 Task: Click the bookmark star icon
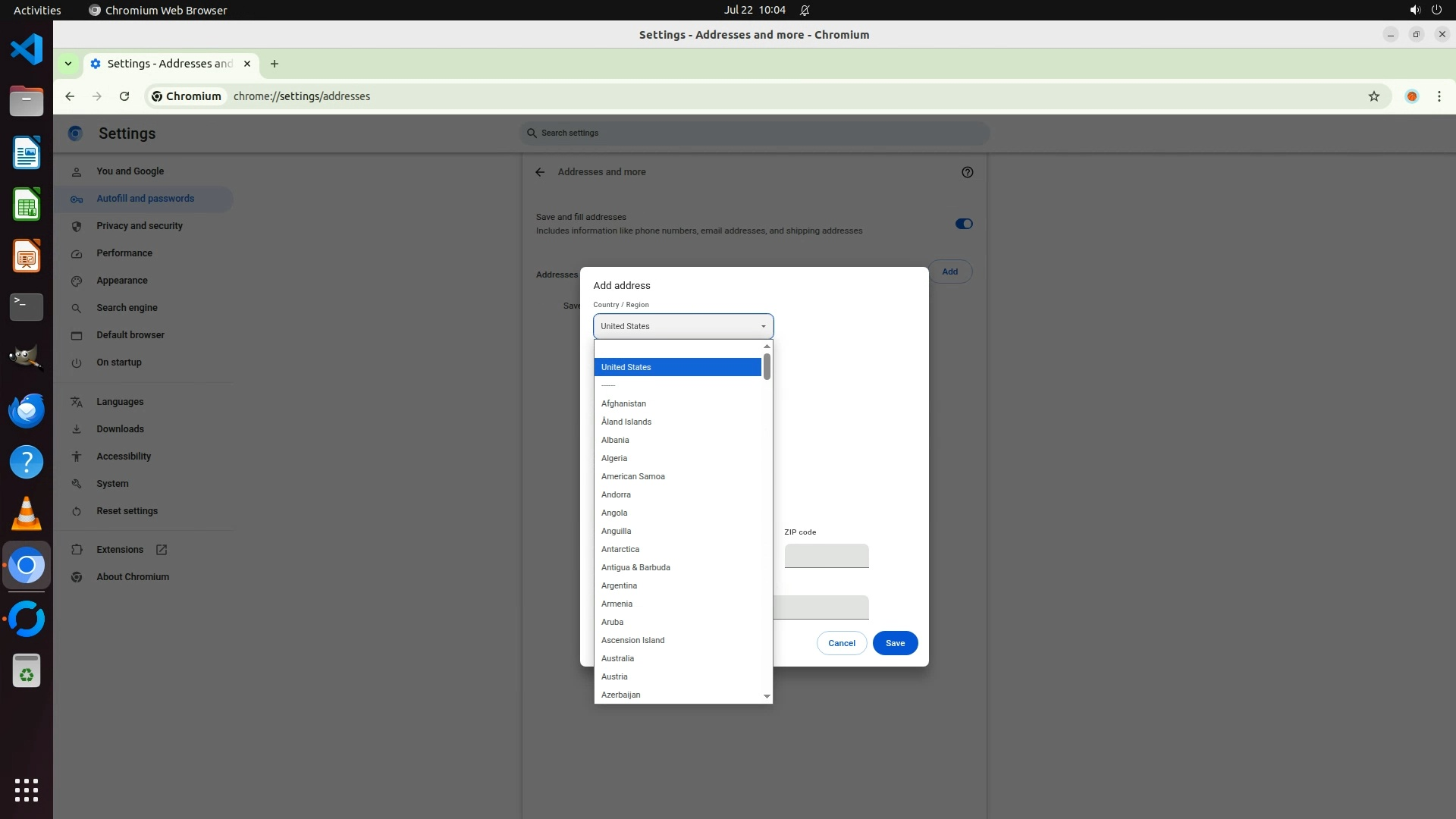tap(1373, 96)
